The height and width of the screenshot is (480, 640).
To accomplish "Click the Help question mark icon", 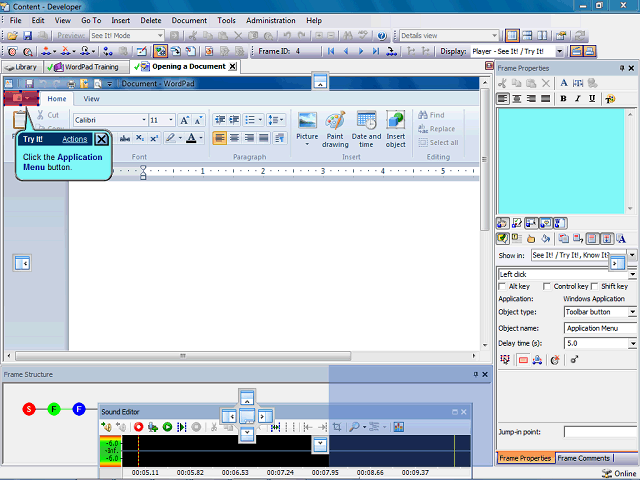I will [382, 36].
